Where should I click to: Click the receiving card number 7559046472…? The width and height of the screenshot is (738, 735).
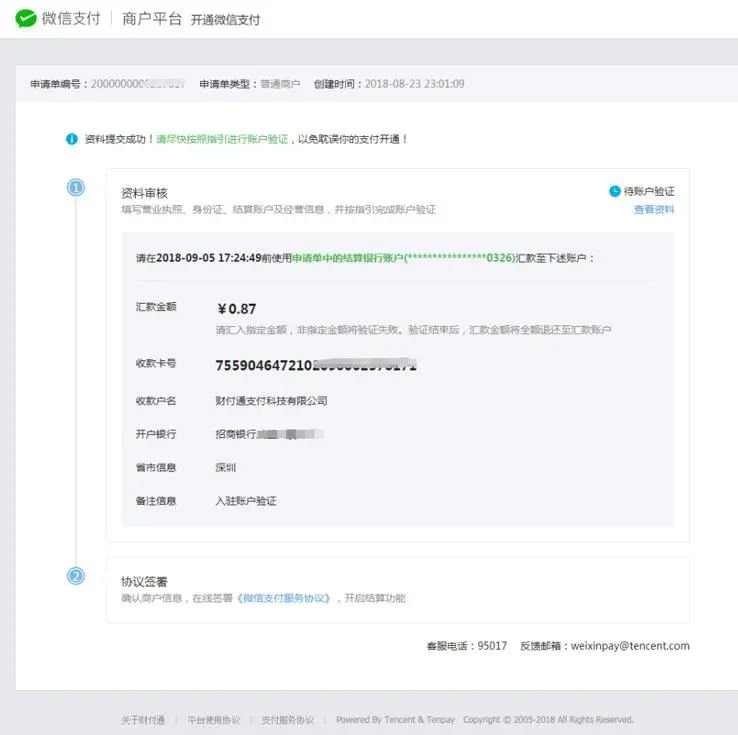point(315,366)
